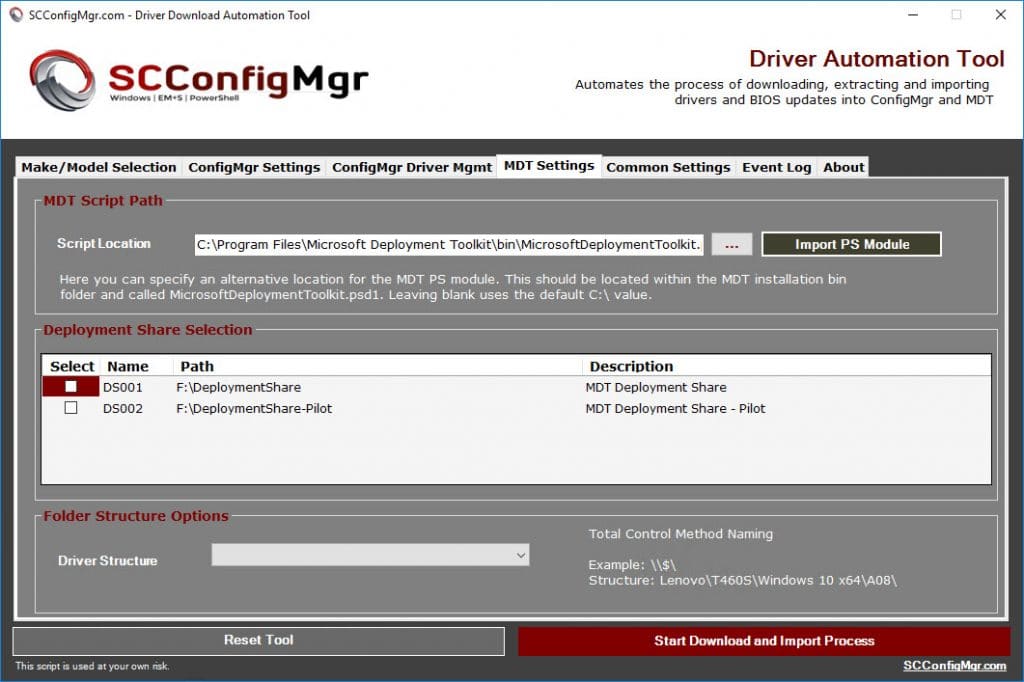Click the SCConfigMgr swirl logo icon
The height and width of the screenshot is (682, 1024).
(x=62, y=80)
